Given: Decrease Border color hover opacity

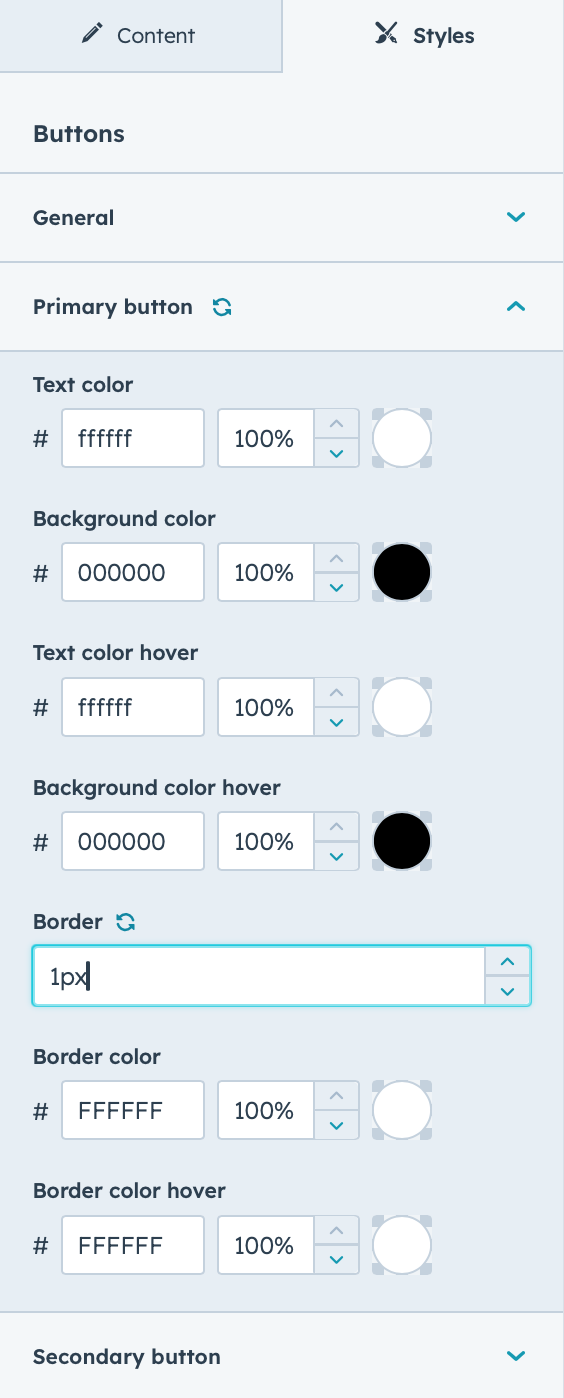Looking at the screenshot, I should click(337, 1260).
